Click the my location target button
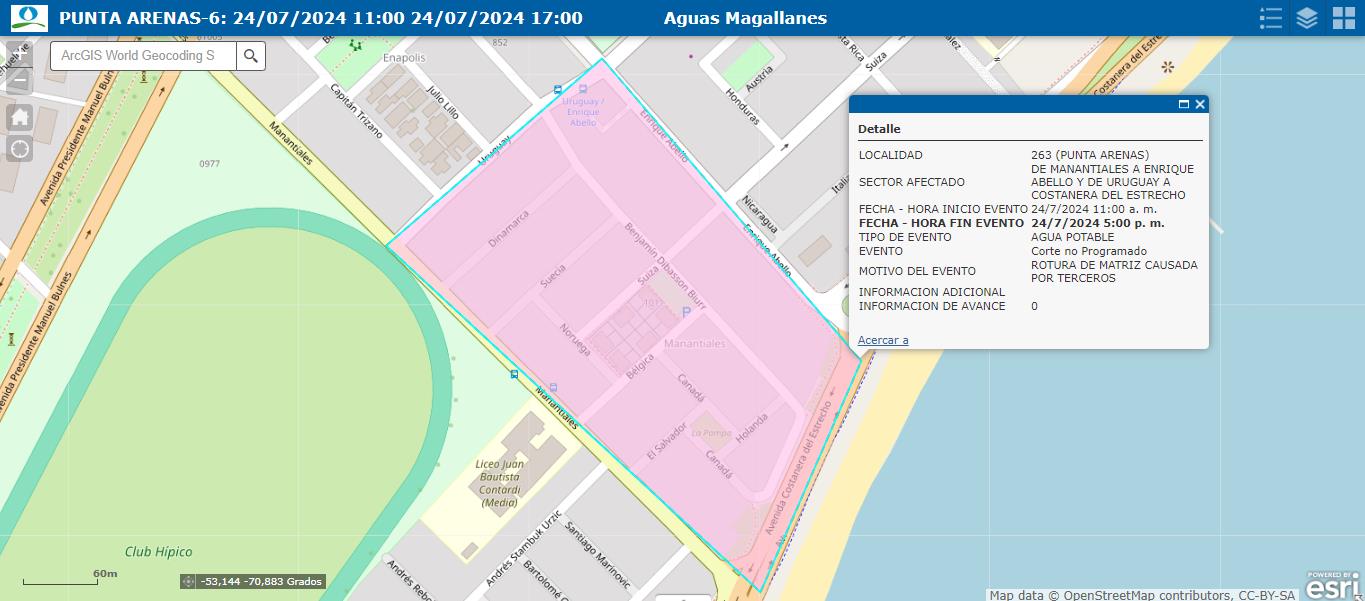Viewport: 1365px width, 601px height. point(20,149)
